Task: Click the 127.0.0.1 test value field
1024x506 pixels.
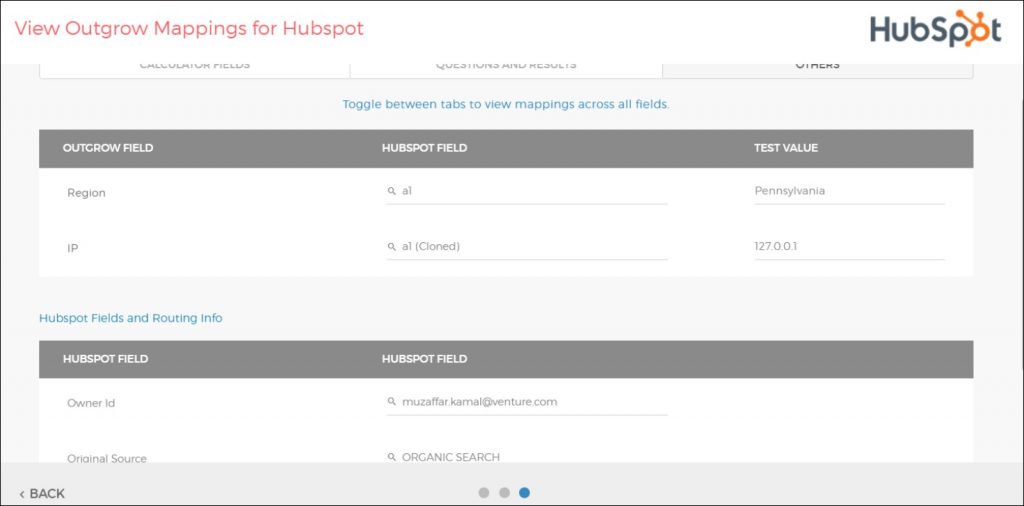Action: tap(848, 246)
